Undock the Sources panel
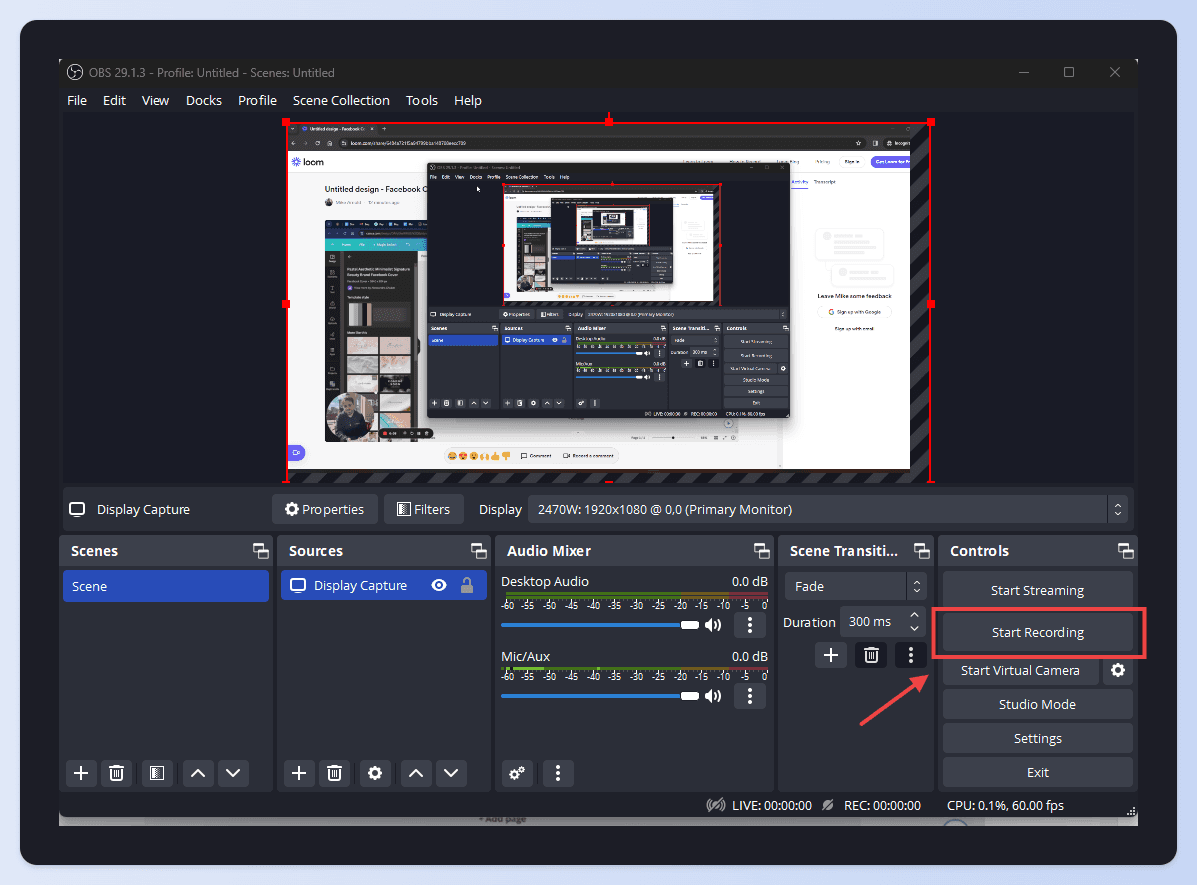 tap(479, 551)
